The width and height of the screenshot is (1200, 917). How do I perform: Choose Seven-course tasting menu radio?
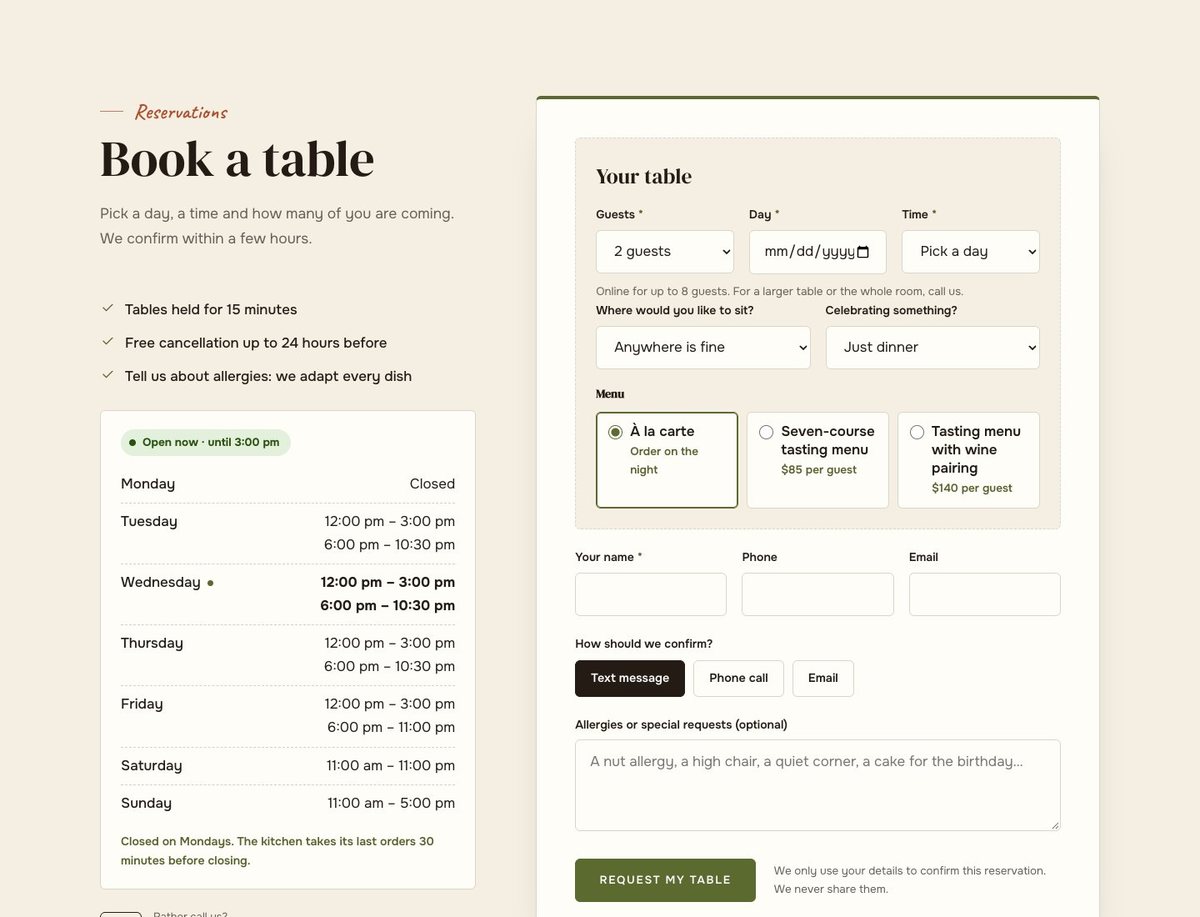(x=766, y=432)
